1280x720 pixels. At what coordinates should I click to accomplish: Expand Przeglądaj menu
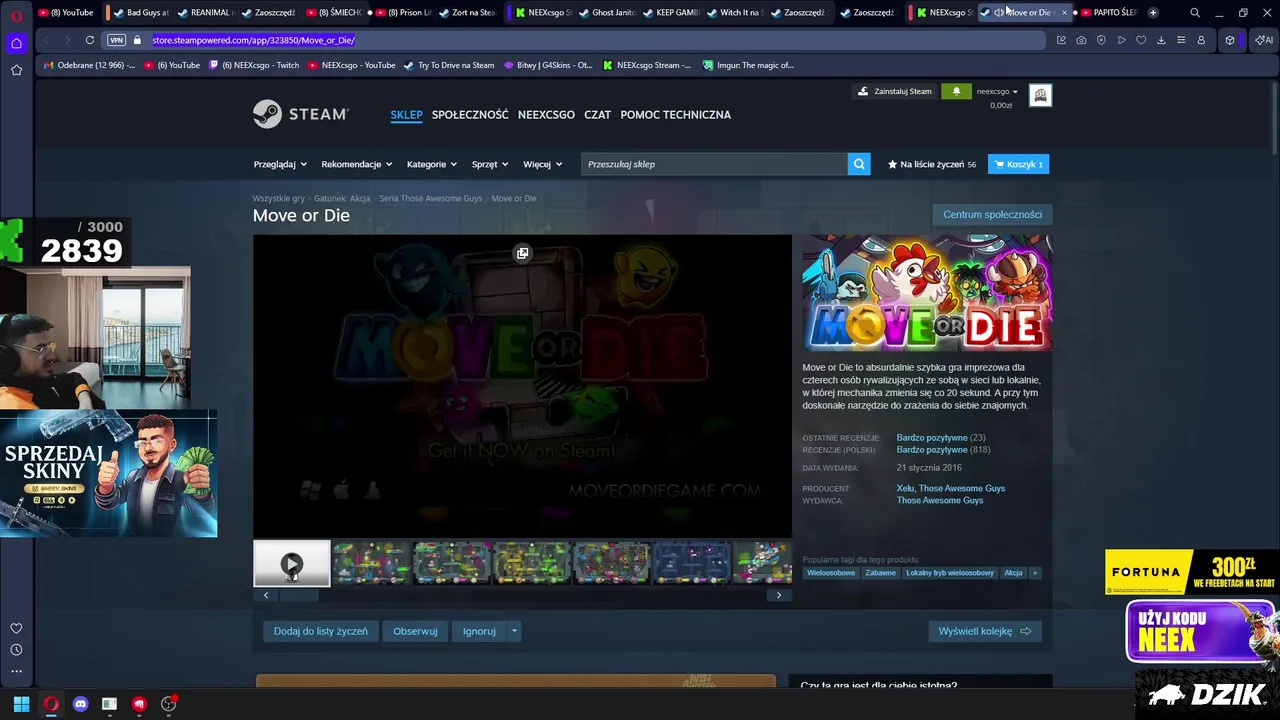(x=280, y=164)
